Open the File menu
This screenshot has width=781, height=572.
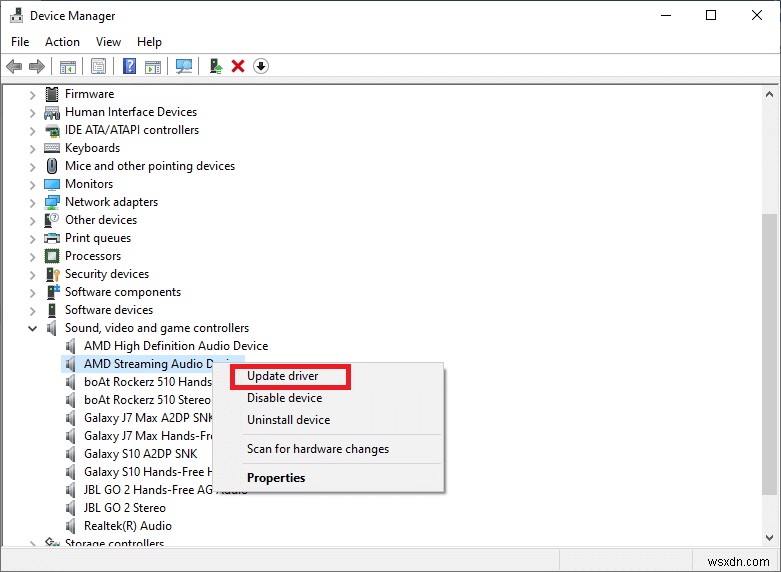click(20, 42)
